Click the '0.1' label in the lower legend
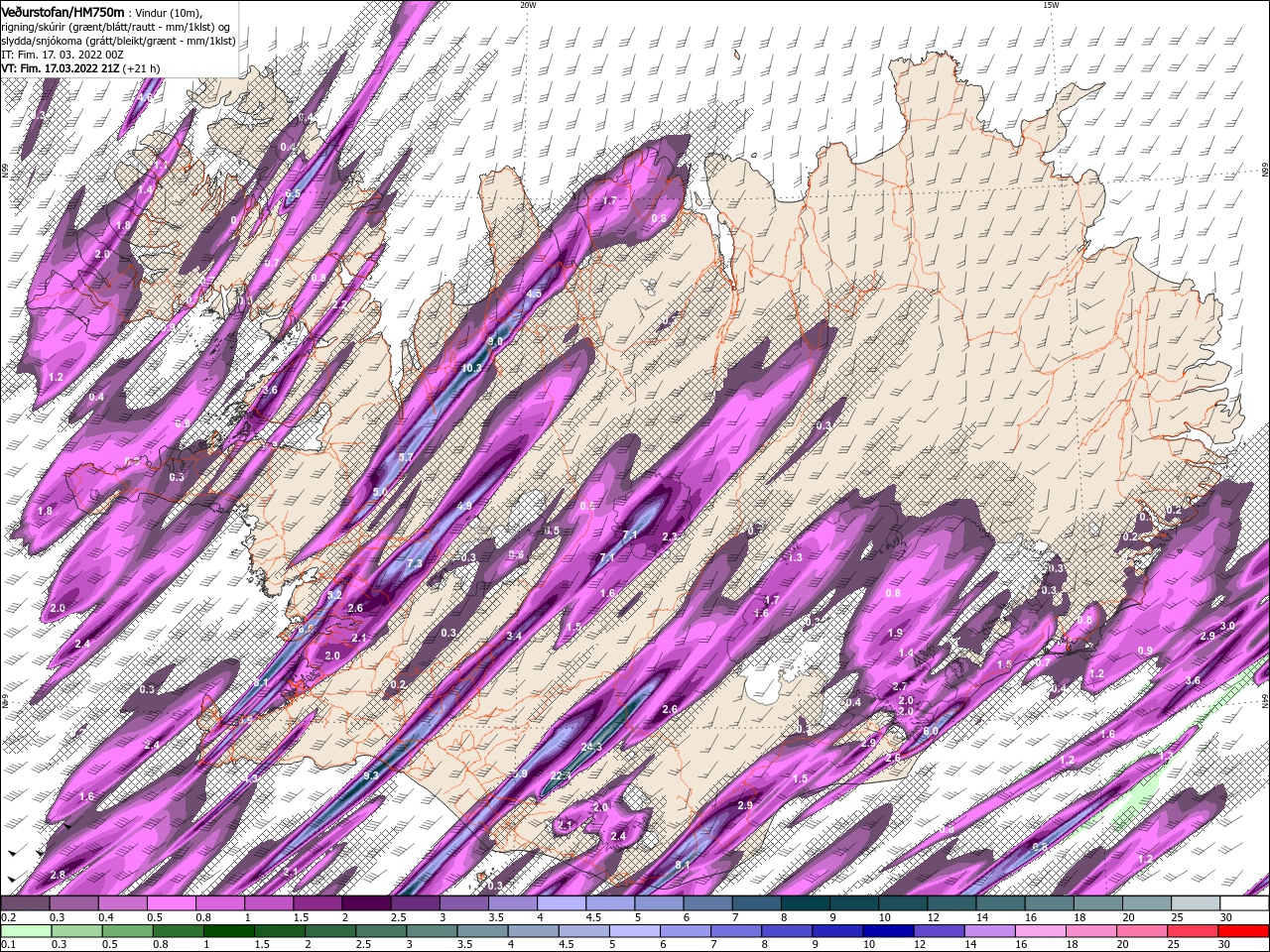Image resolution: width=1270 pixels, height=952 pixels. (x=8, y=945)
